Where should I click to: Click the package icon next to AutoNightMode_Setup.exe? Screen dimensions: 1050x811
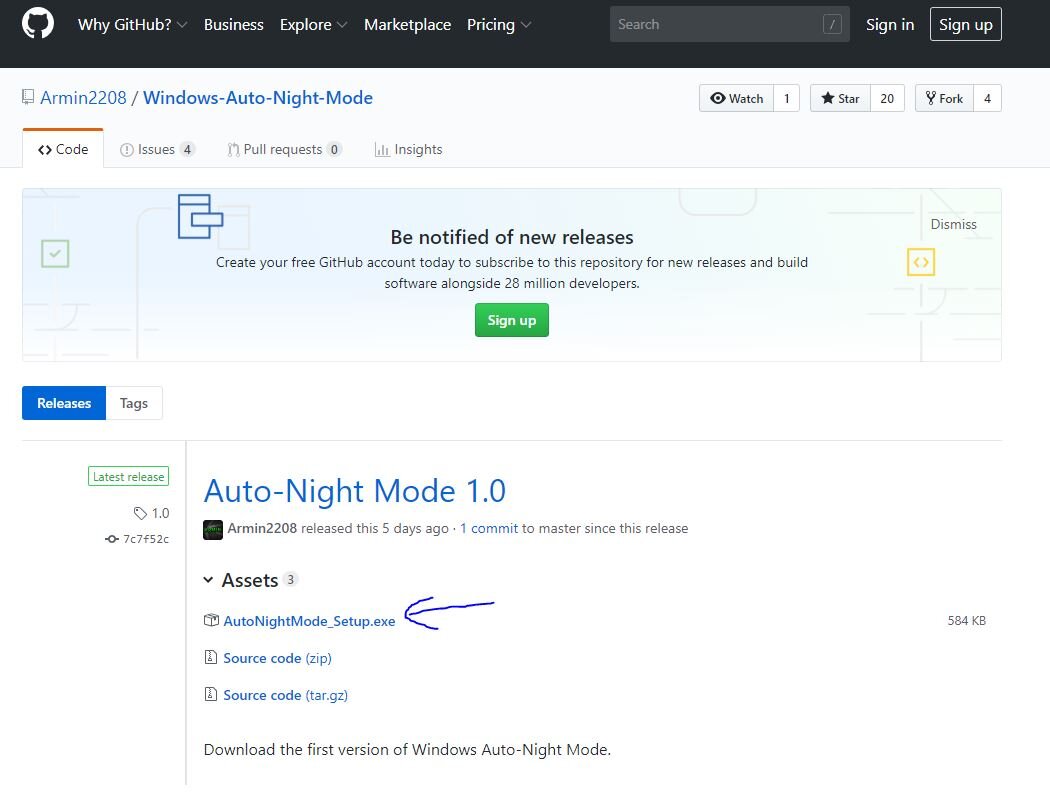point(211,620)
